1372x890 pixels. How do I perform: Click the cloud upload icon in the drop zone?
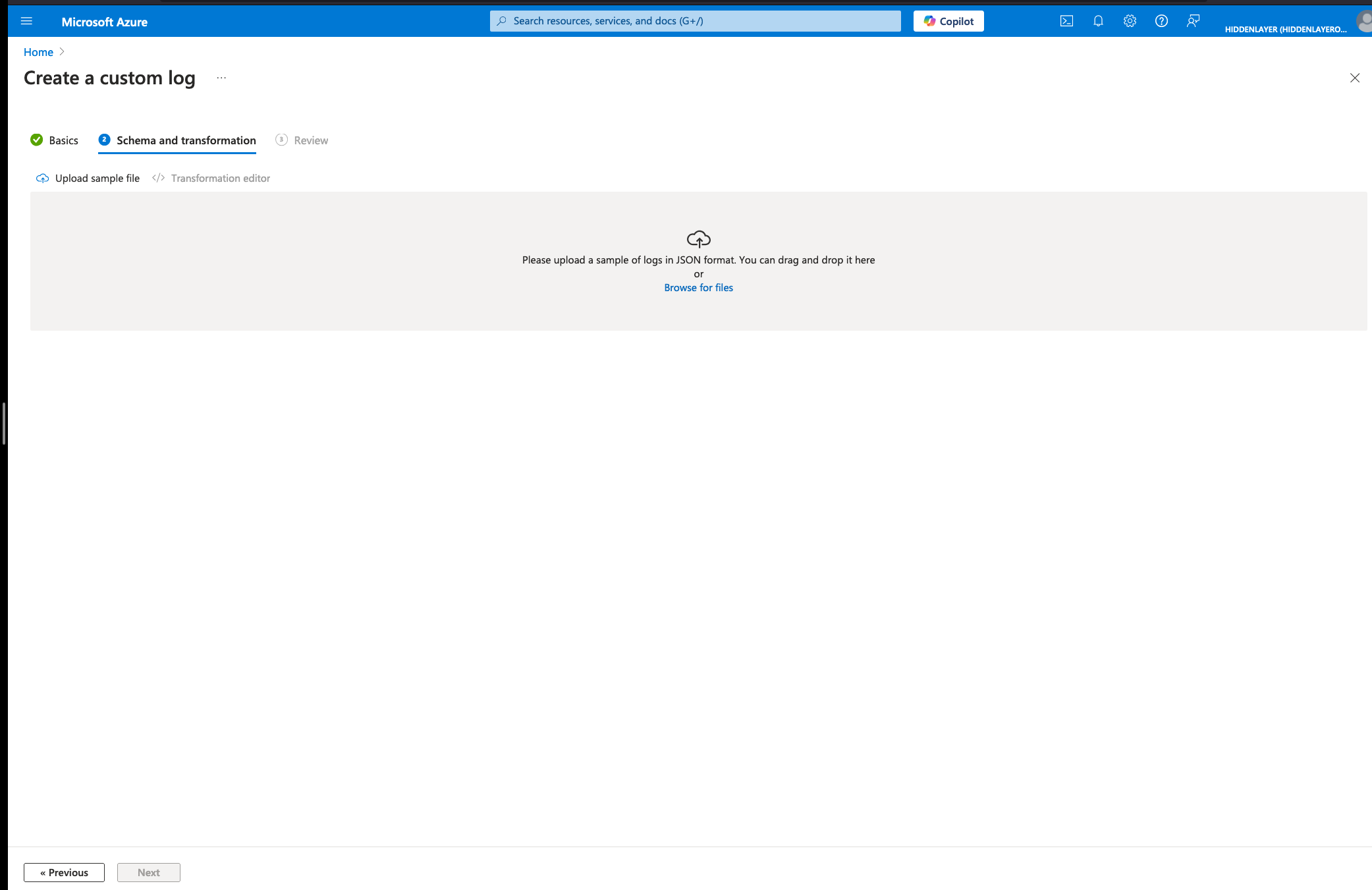(698, 238)
